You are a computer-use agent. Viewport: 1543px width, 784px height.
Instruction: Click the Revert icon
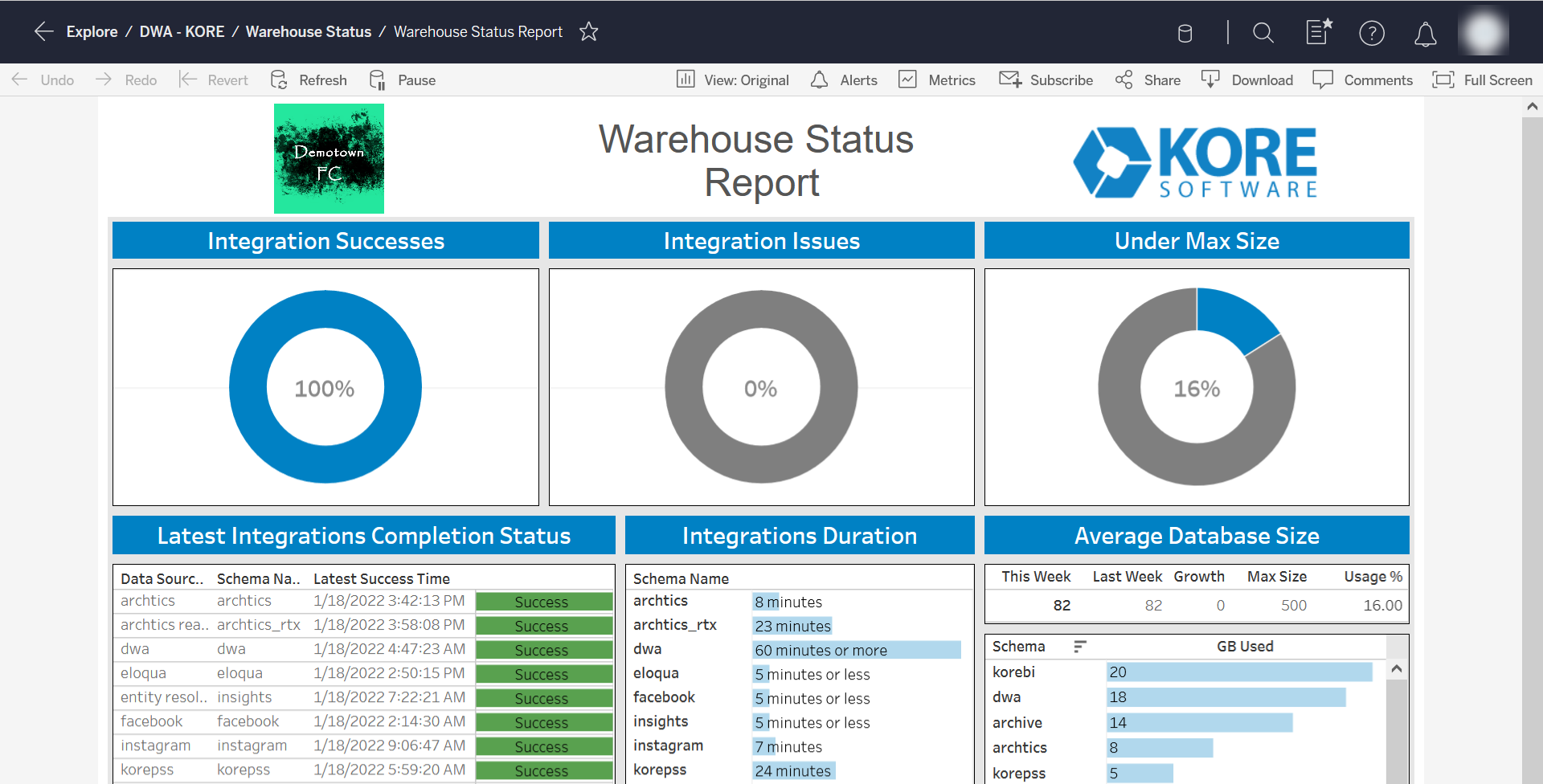tap(188, 80)
